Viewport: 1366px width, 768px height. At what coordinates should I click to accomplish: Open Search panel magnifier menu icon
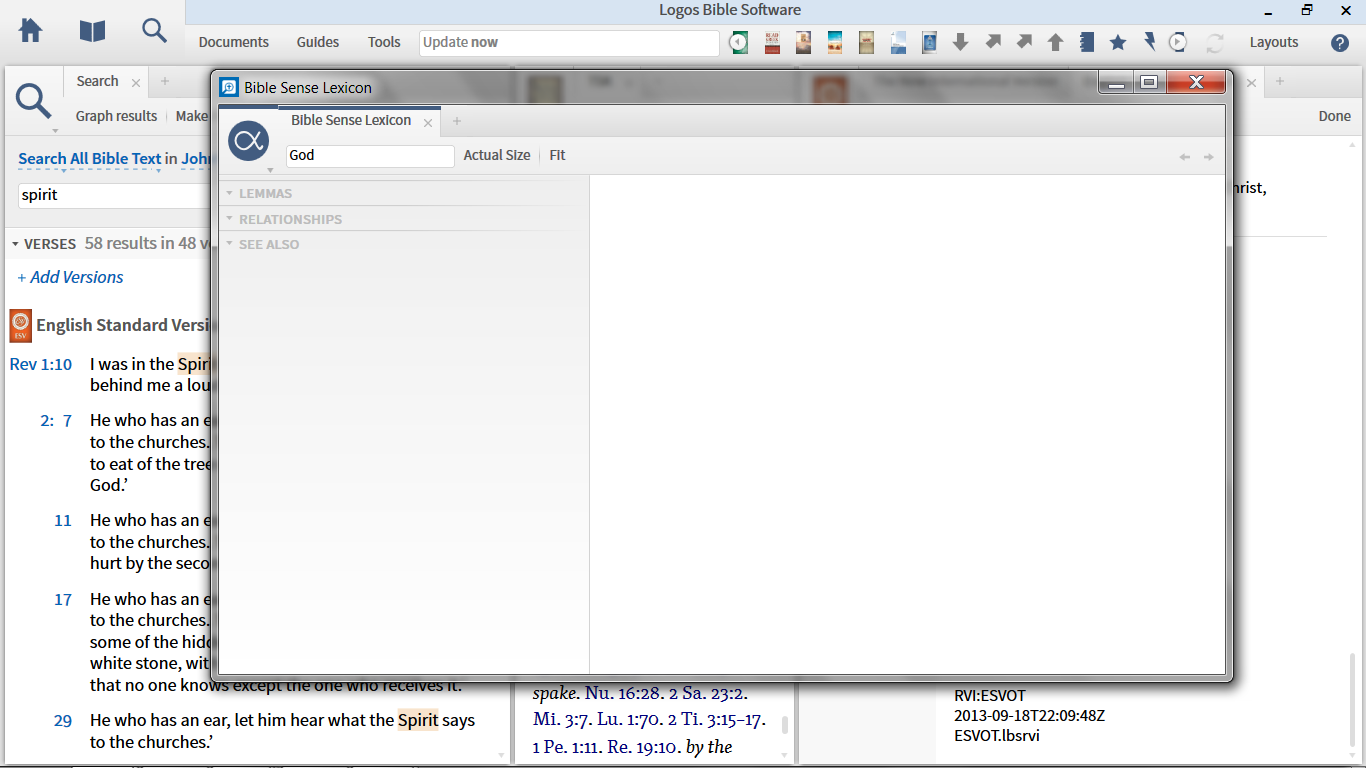coord(33,102)
